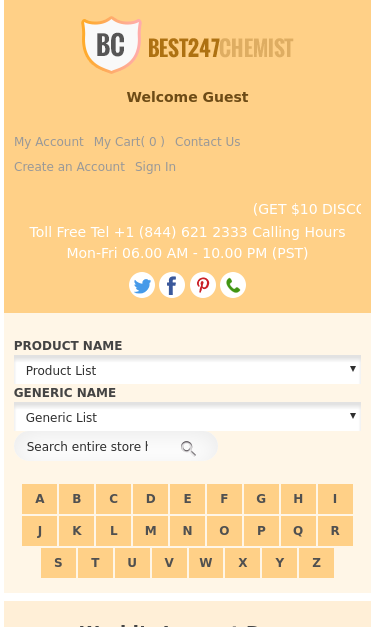The width and height of the screenshot is (375, 627).
Task: Expand the Product List dropdown
Action: pyautogui.click(x=188, y=370)
